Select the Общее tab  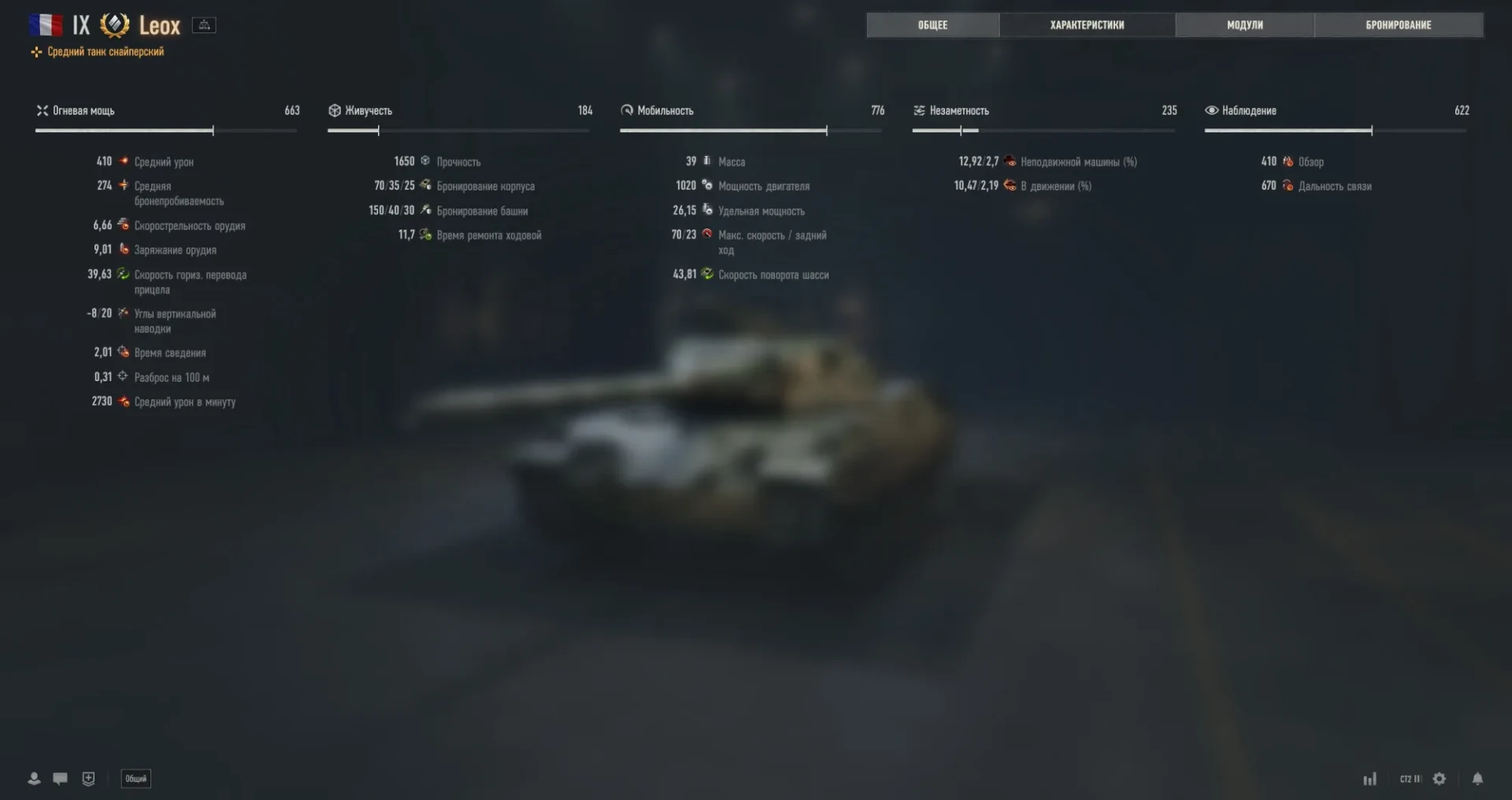pyautogui.click(x=932, y=25)
